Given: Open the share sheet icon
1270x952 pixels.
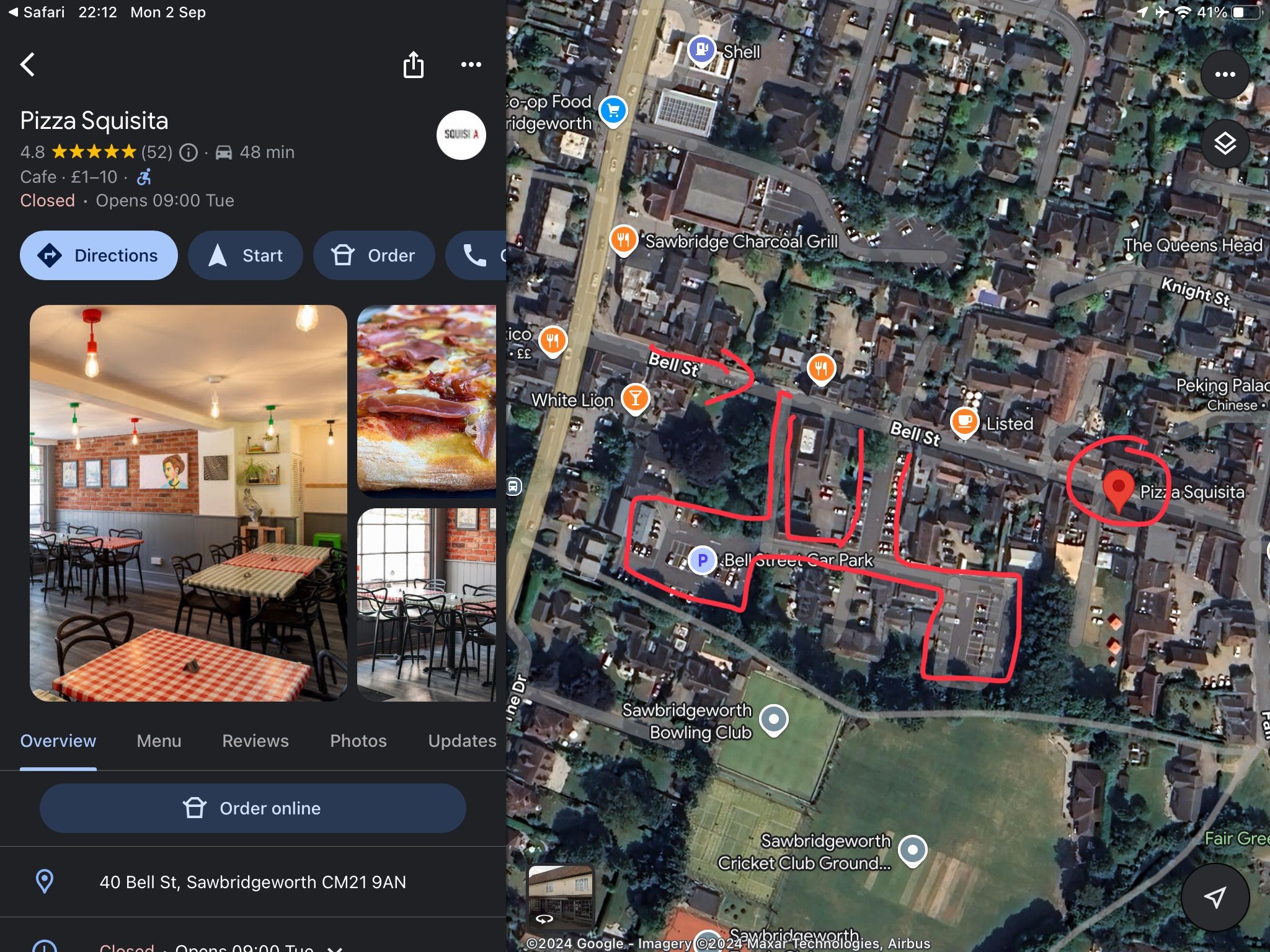Looking at the screenshot, I should coord(414,64).
